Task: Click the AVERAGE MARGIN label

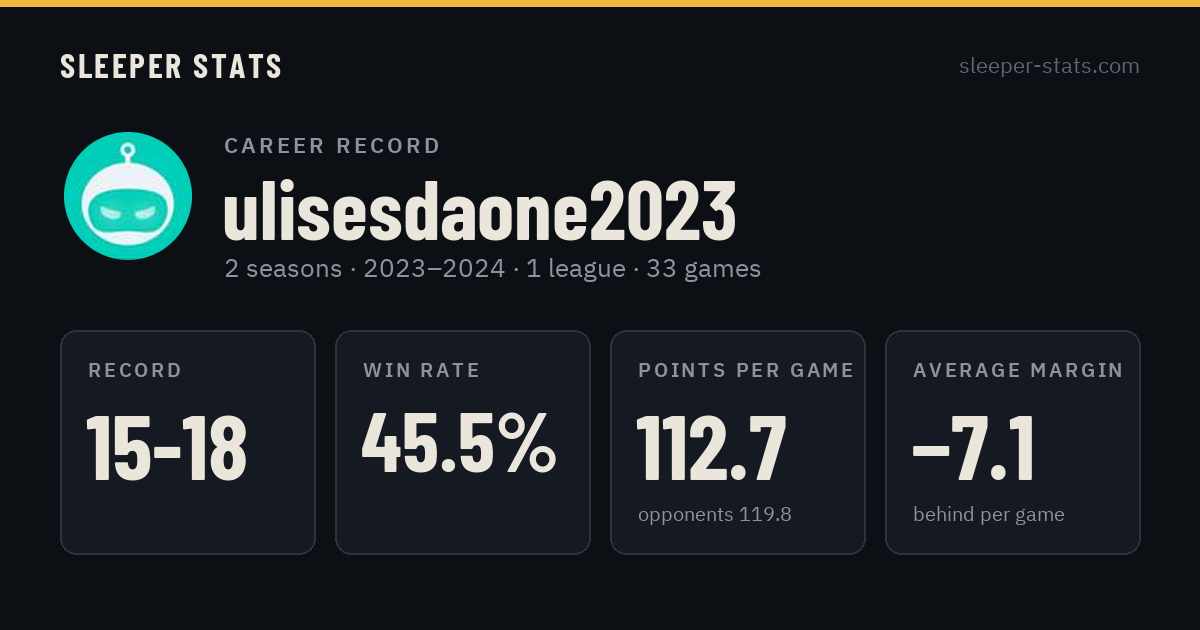Action: point(1018,371)
